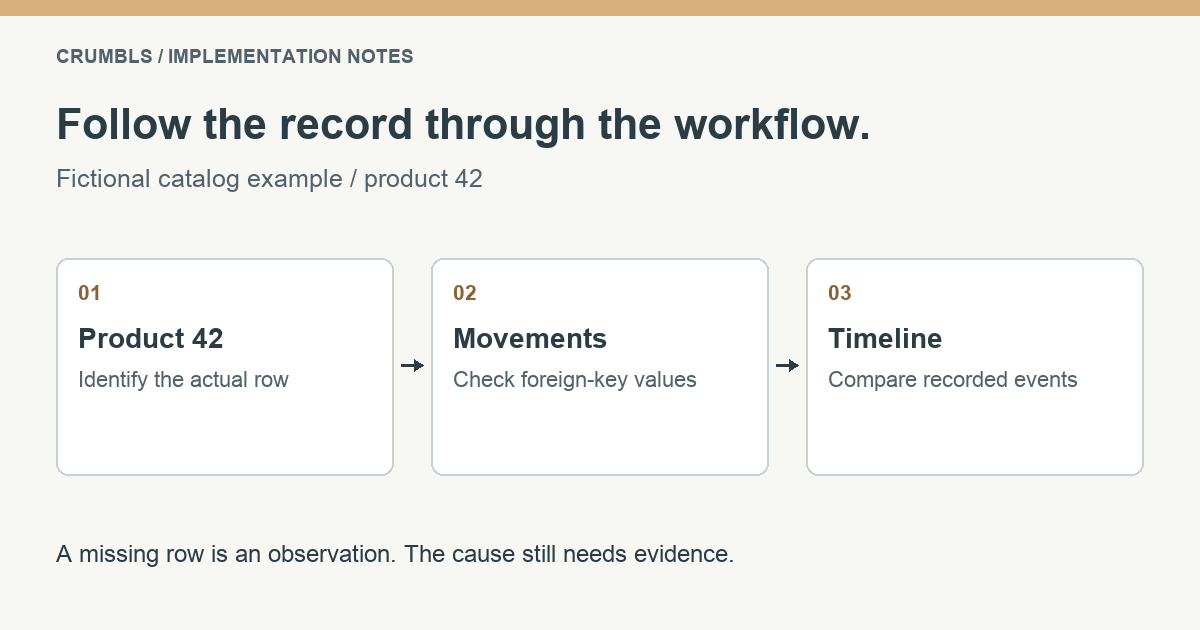Click step number 03
This screenshot has width=1200, height=630.
click(840, 293)
